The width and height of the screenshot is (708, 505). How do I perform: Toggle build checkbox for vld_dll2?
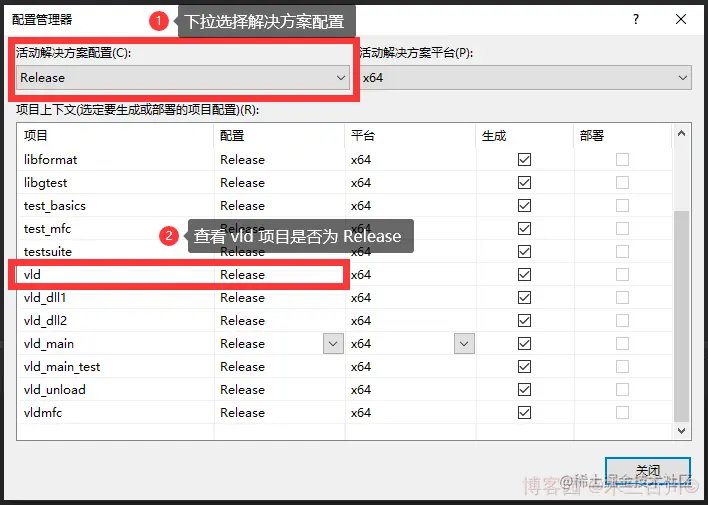[x=524, y=321]
